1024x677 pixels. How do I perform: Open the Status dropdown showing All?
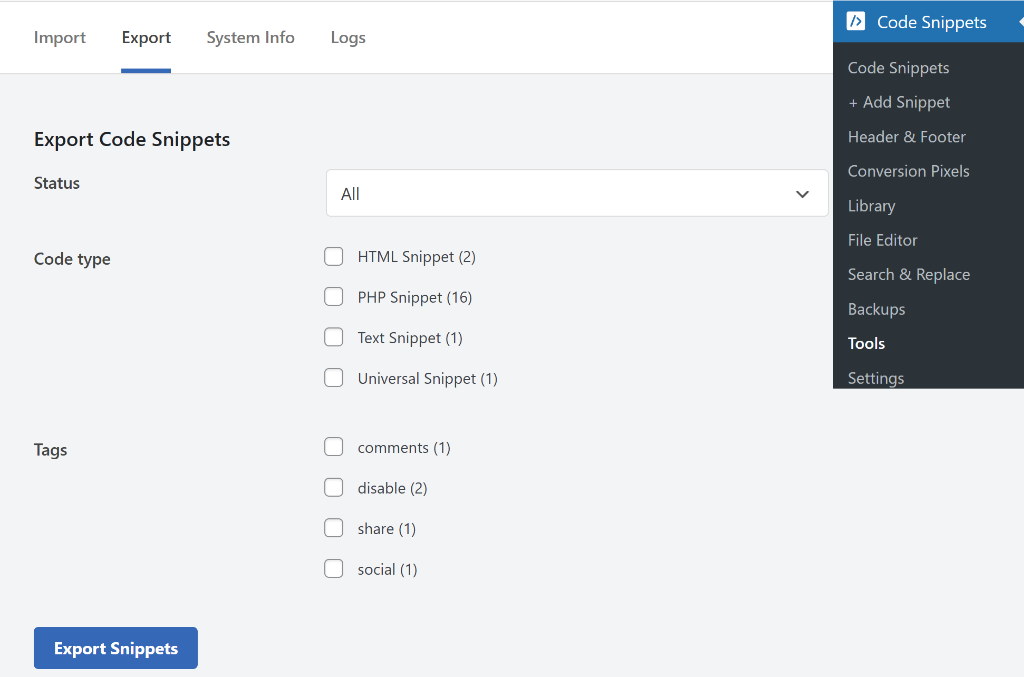click(x=577, y=193)
